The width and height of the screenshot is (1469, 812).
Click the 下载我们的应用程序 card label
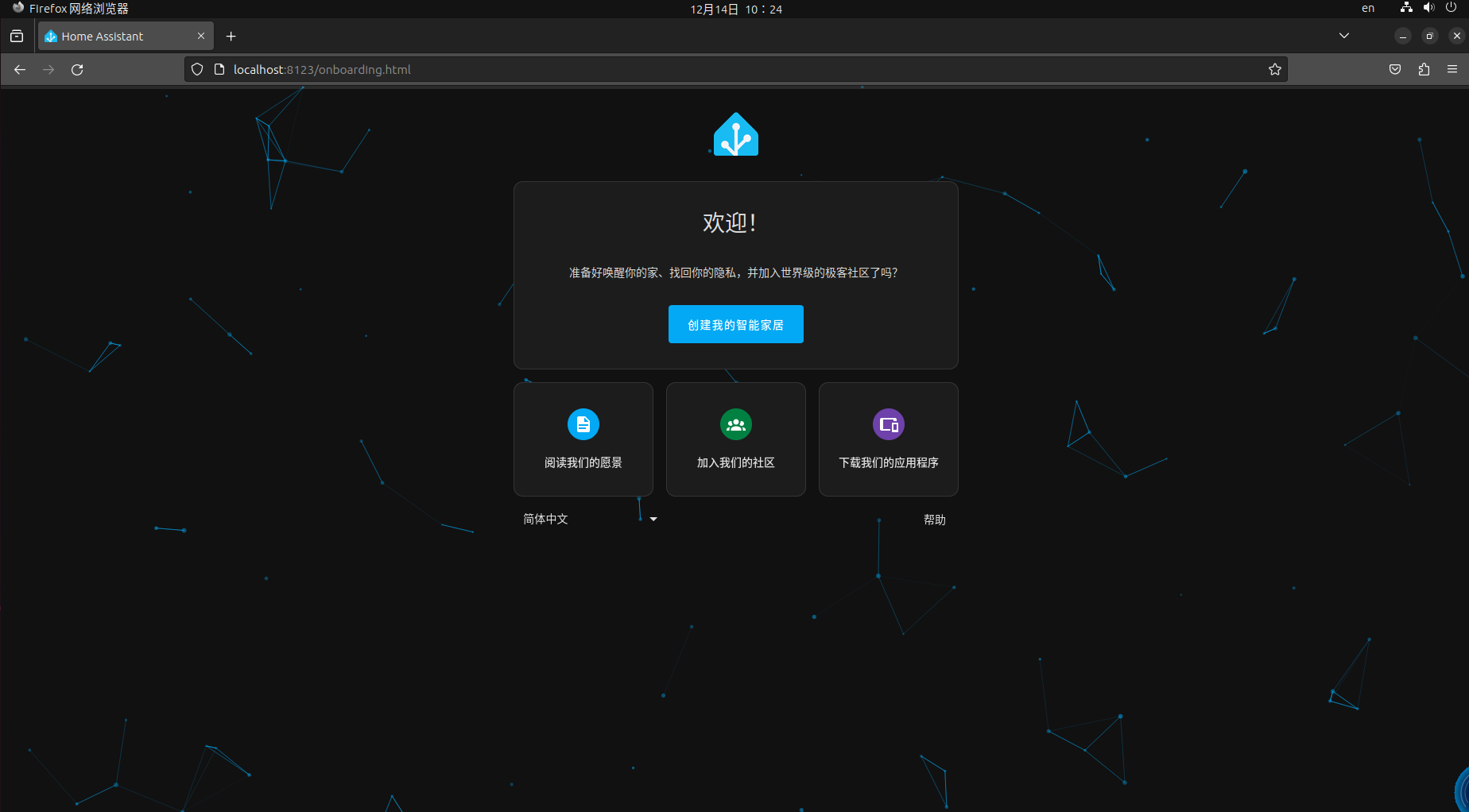(x=889, y=462)
